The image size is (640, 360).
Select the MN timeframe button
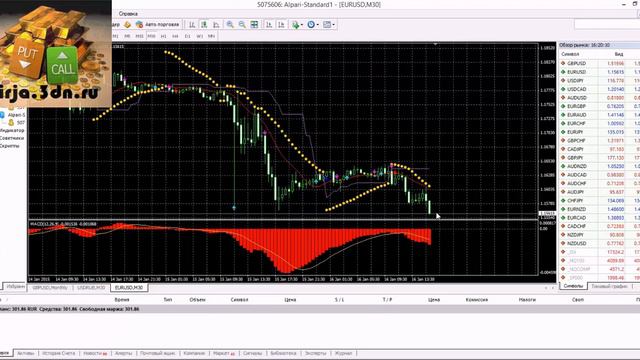(211, 36)
